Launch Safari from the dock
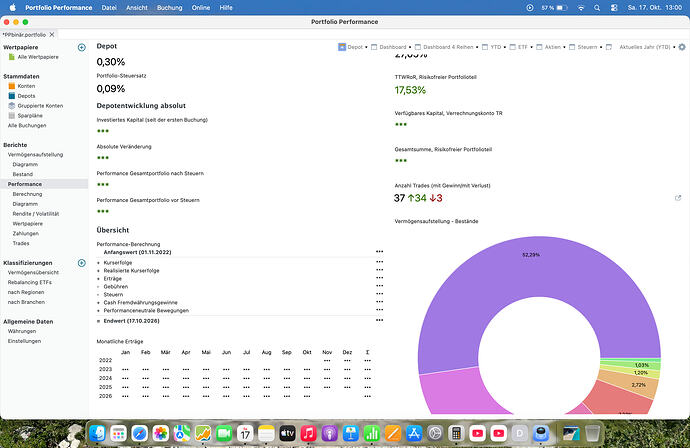Viewport: 690px width, 448px height. 139,433
